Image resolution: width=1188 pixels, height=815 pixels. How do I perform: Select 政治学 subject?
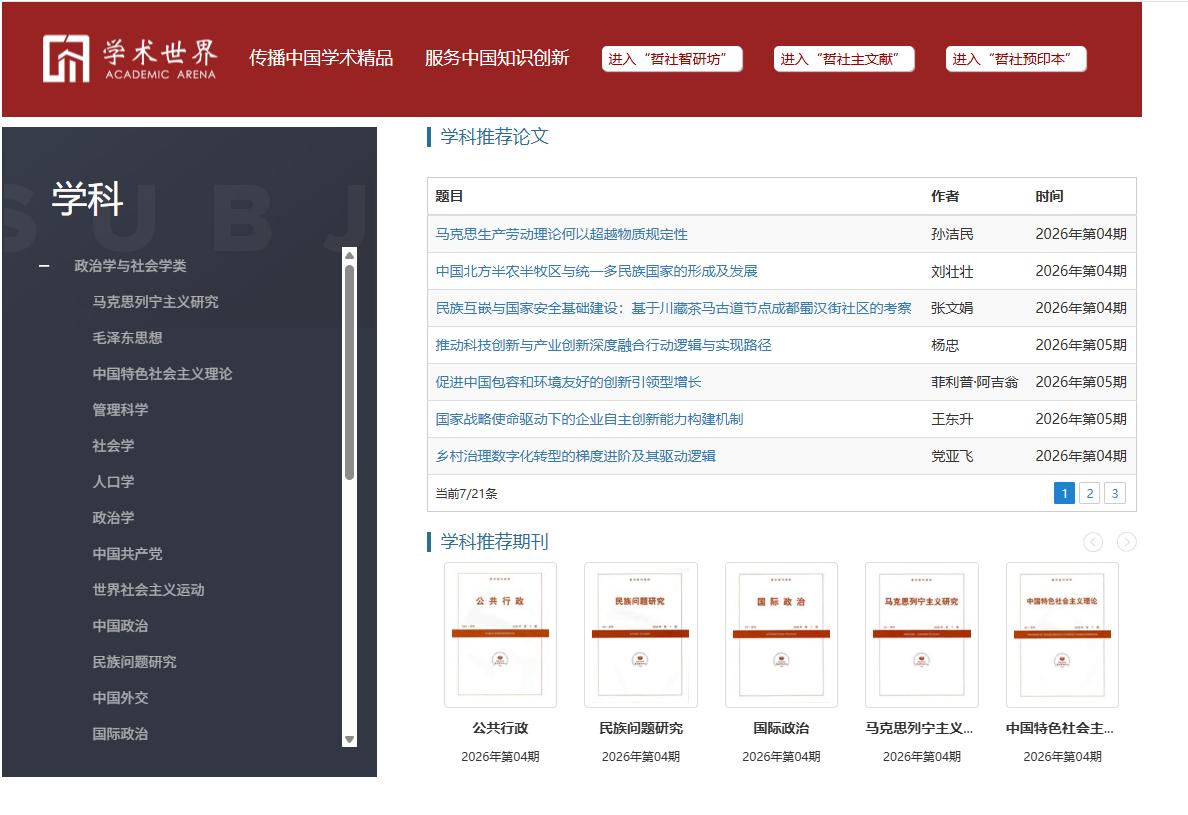(x=114, y=517)
